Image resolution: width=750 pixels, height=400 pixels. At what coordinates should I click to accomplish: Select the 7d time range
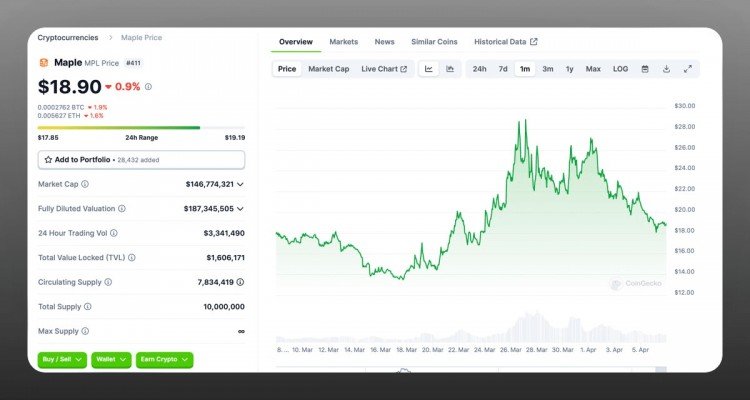click(503, 69)
